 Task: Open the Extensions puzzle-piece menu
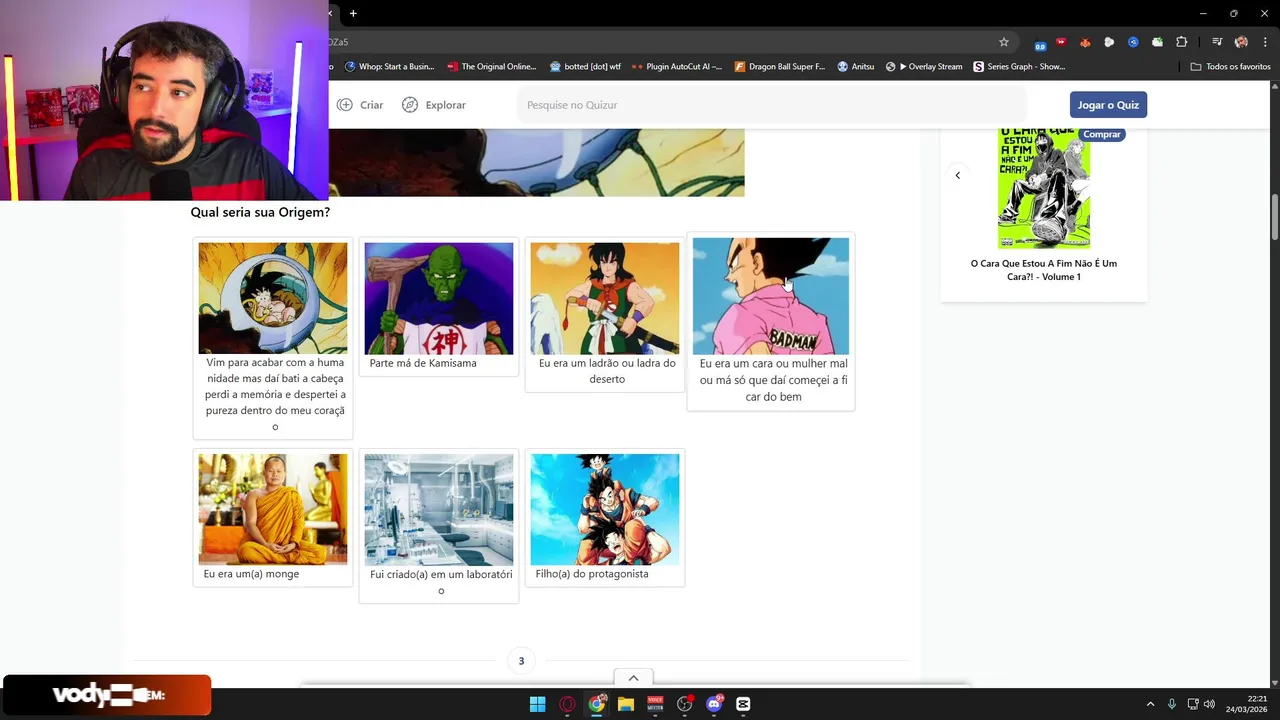[1182, 42]
